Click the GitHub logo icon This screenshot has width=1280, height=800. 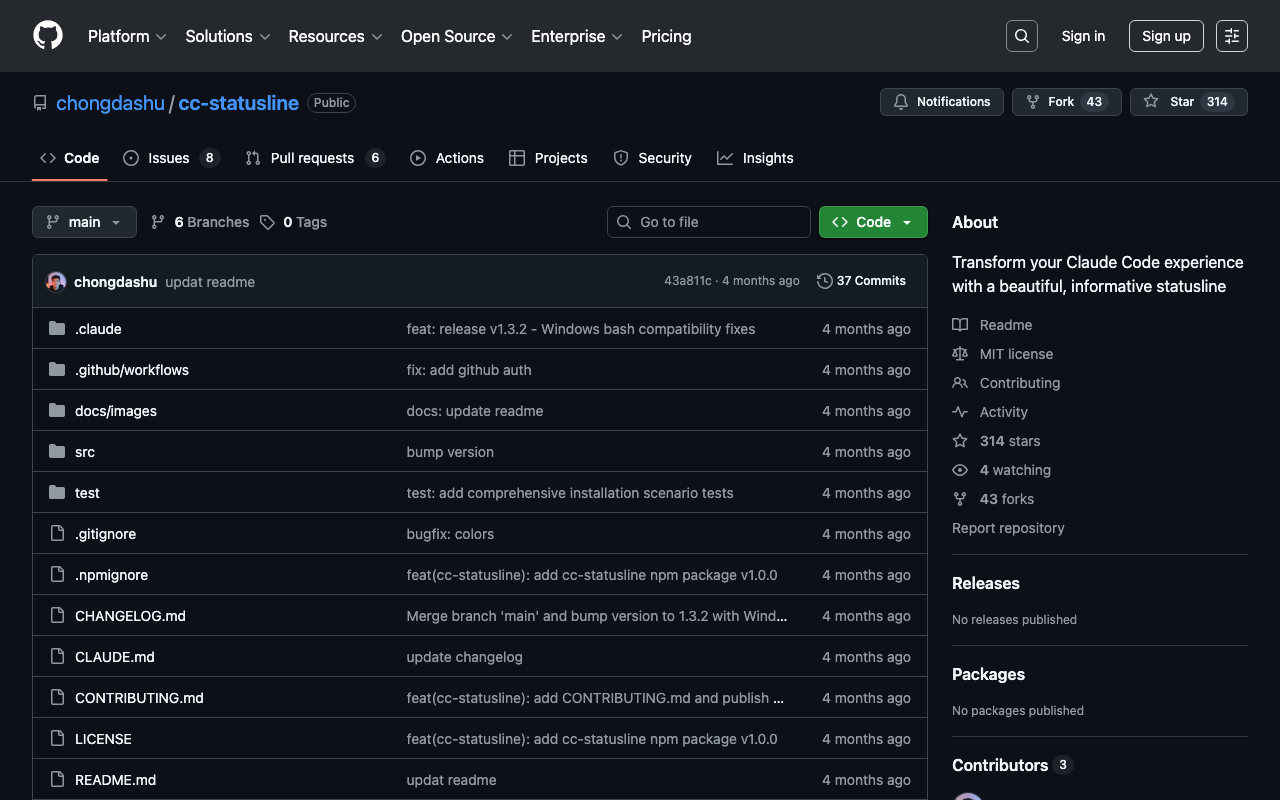point(48,36)
